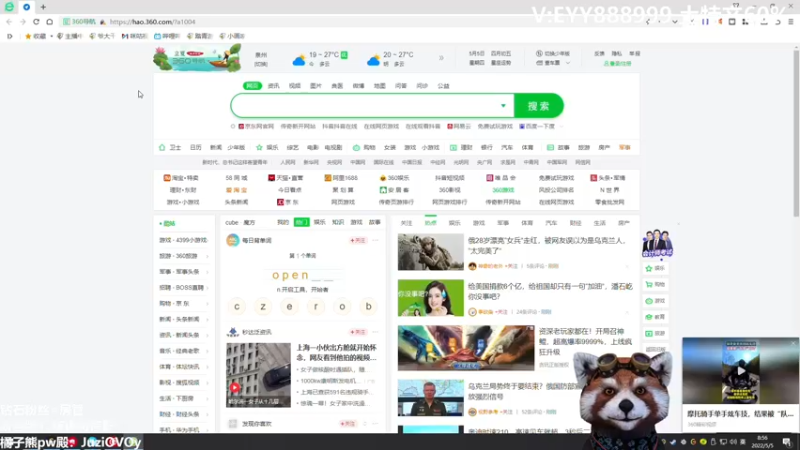Image resolution: width=800 pixels, height=450 pixels.
Task: Click the green star icon beside 娱乐 category
Action: click(259, 147)
